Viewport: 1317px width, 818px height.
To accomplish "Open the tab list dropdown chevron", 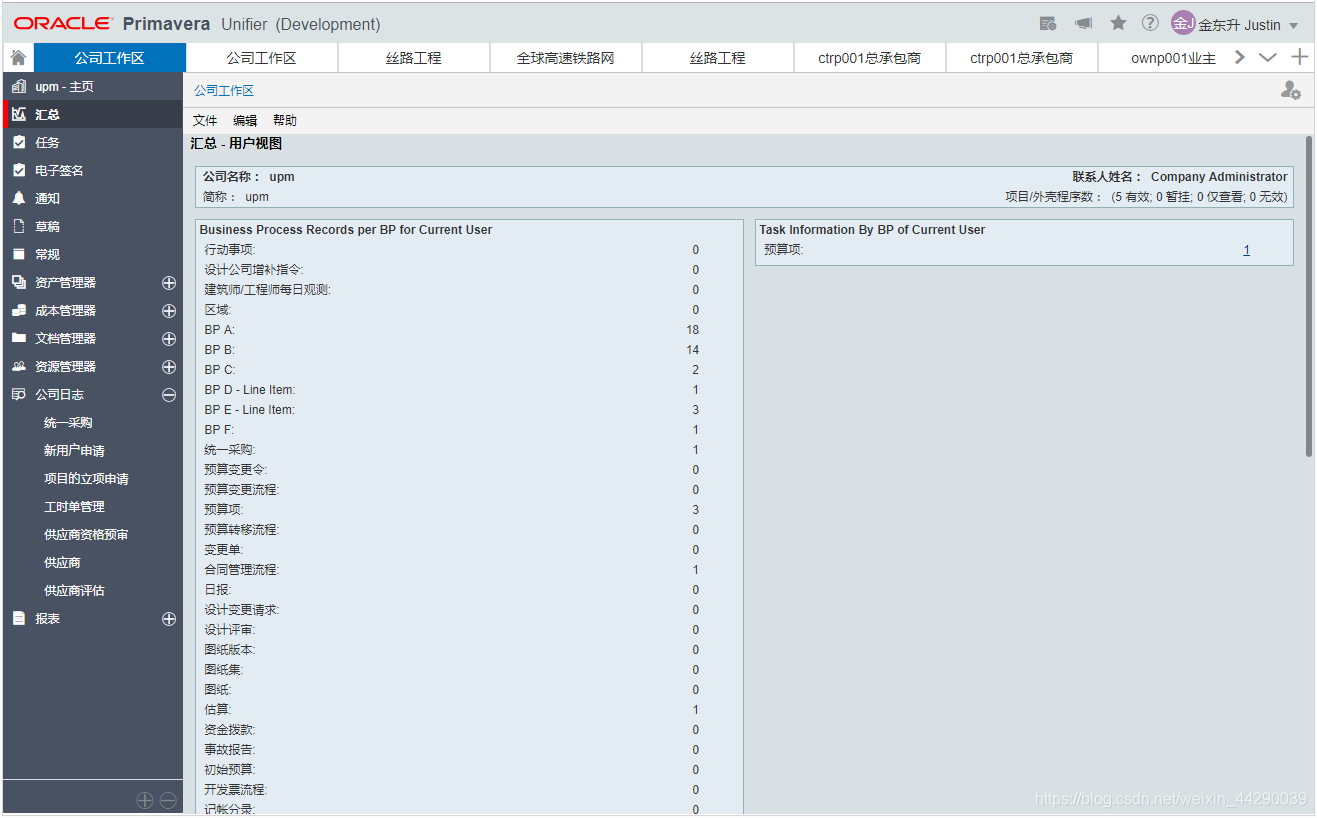I will 1267,57.
